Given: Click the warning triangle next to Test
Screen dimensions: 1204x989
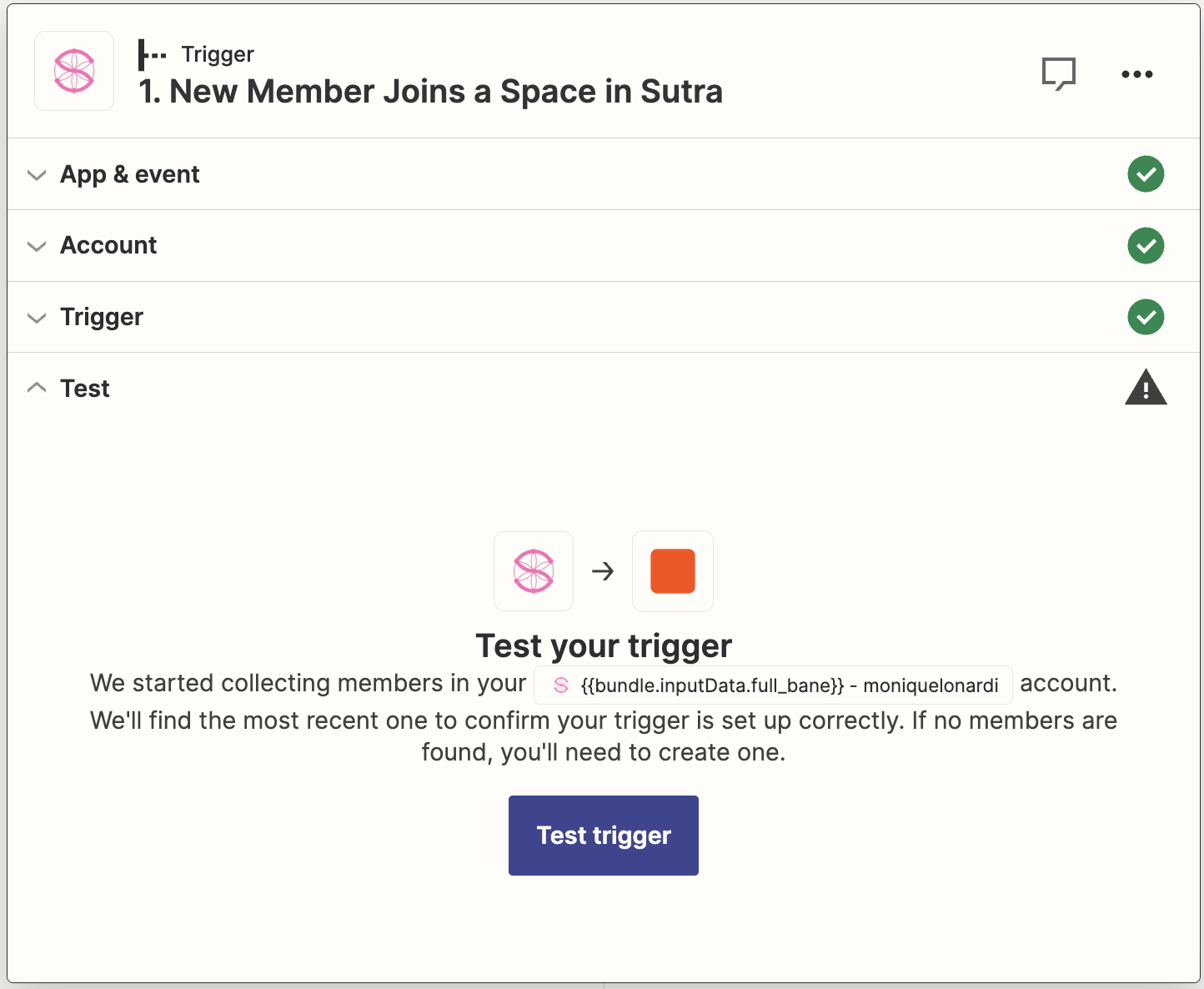Looking at the screenshot, I should [1146, 388].
